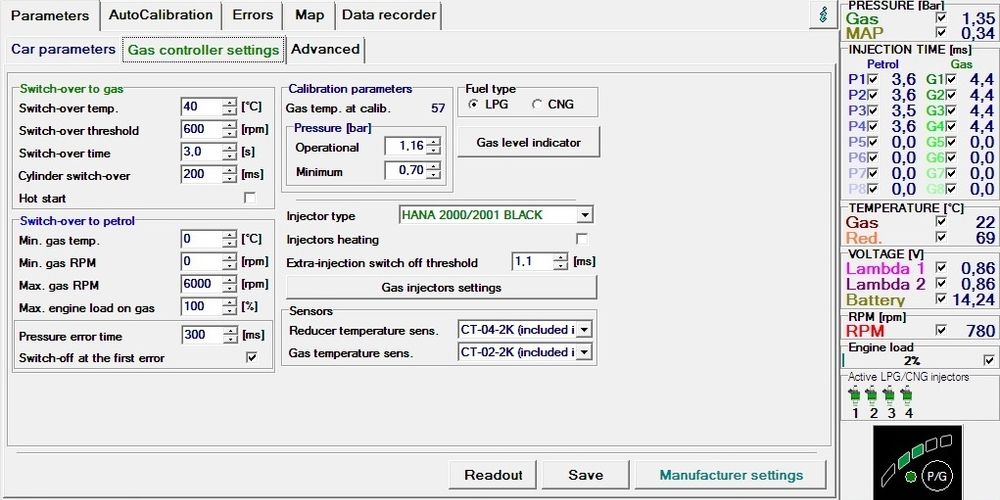
Task: Click the Switch-over temp. value field
Action: 202,107
